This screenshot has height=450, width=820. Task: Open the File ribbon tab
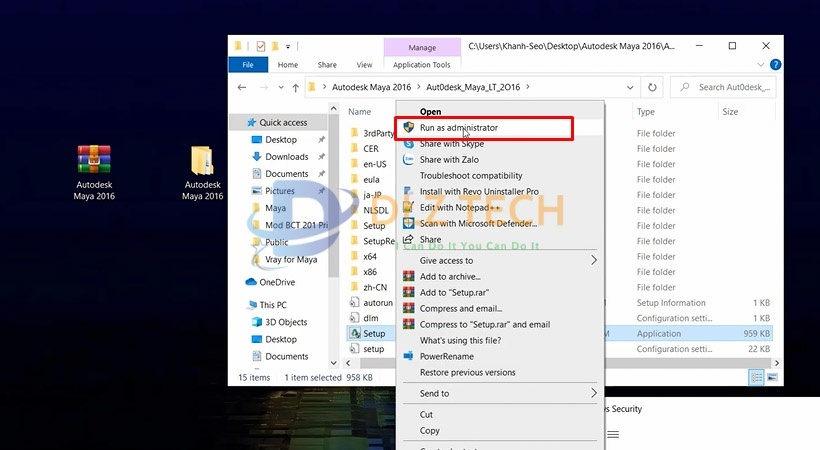pyautogui.click(x=248, y=65)
